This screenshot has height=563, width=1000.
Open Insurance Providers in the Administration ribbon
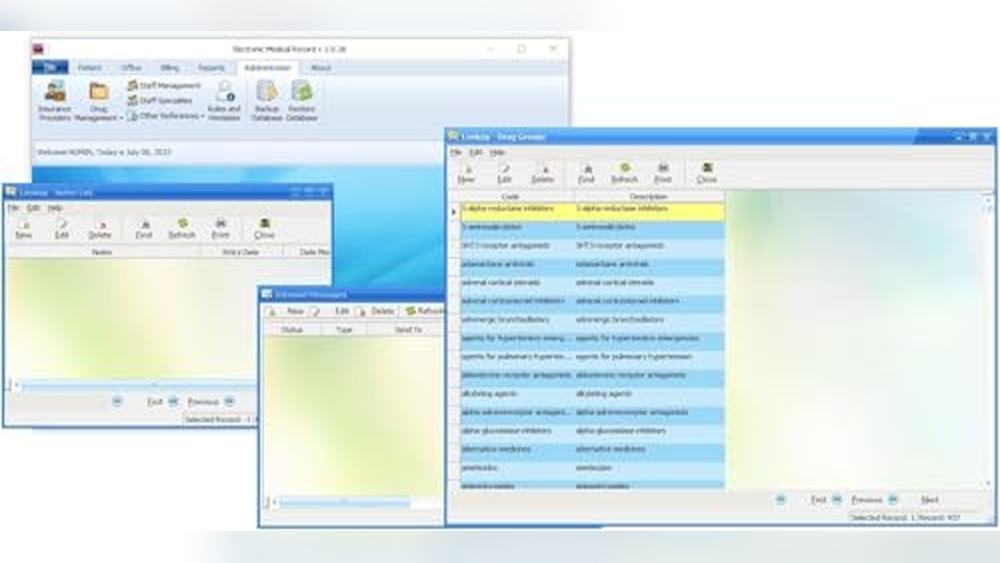tap(55, 100)
